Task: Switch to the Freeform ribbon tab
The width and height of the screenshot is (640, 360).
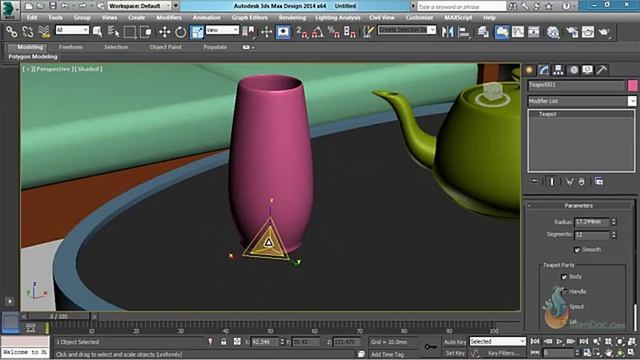Action: (x=71, y=47)
